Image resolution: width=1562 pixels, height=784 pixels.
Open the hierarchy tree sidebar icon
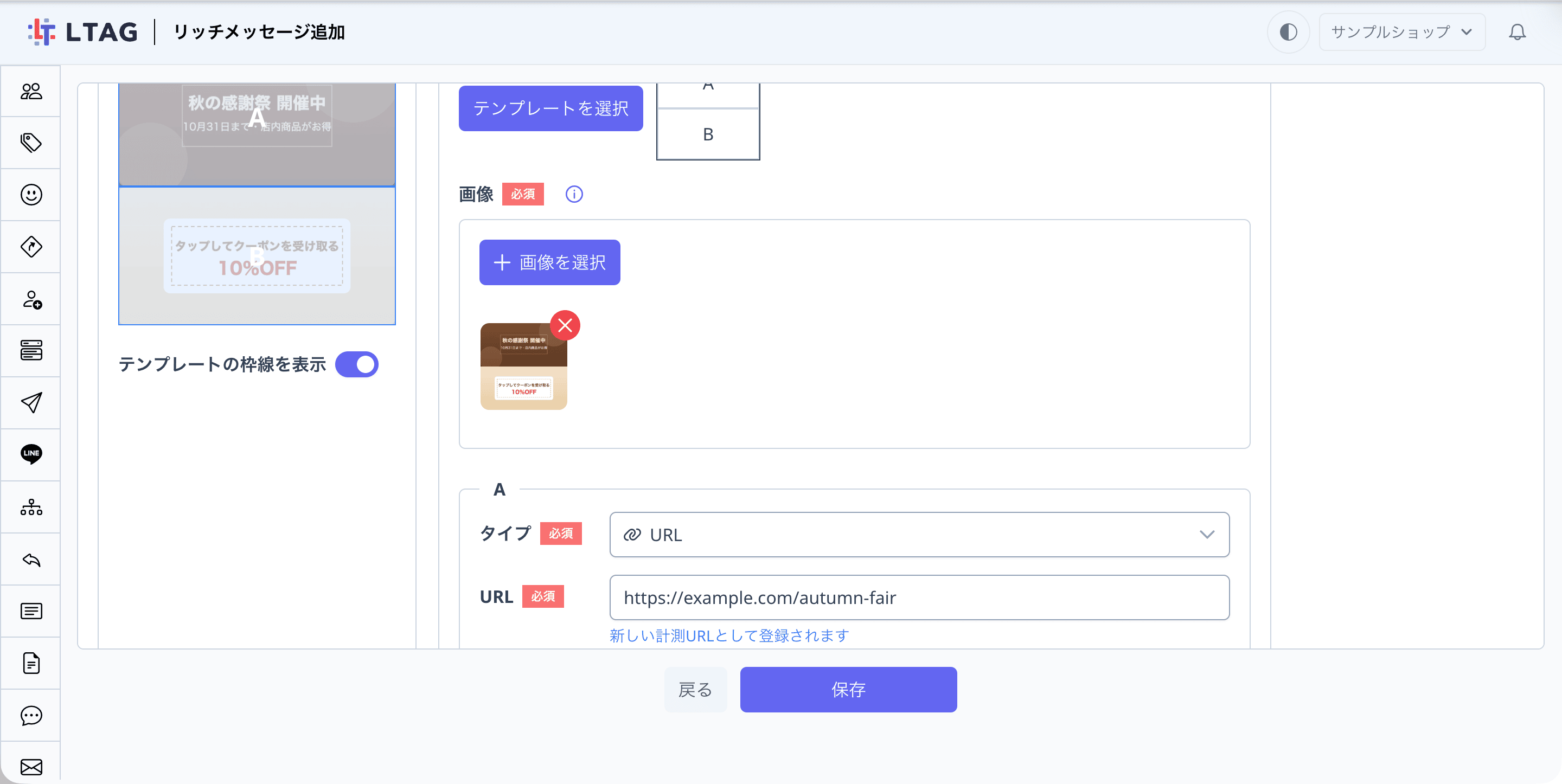coord(31,507)
